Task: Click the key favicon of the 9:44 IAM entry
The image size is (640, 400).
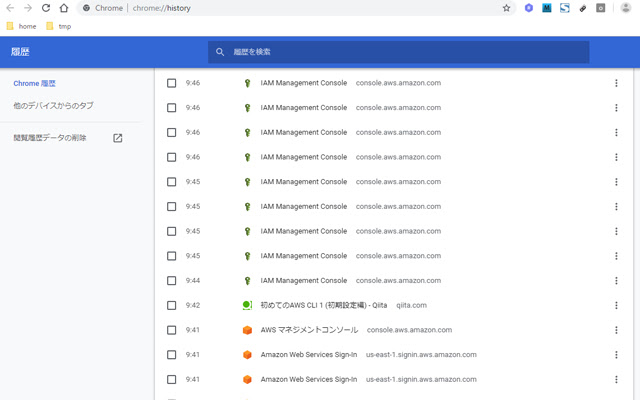Action: (x=247, y=280)
